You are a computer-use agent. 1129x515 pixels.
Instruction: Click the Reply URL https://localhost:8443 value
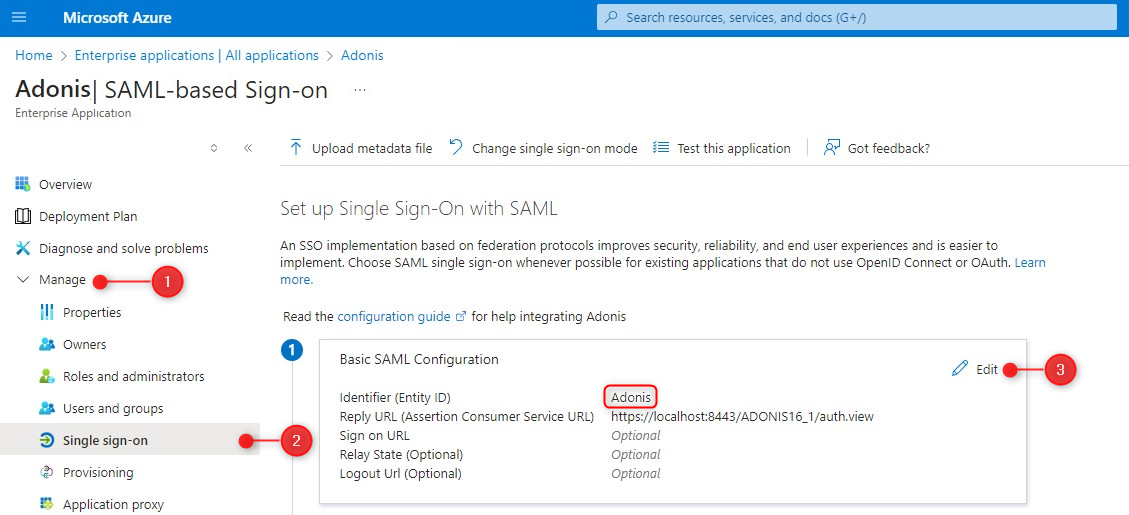742,416
